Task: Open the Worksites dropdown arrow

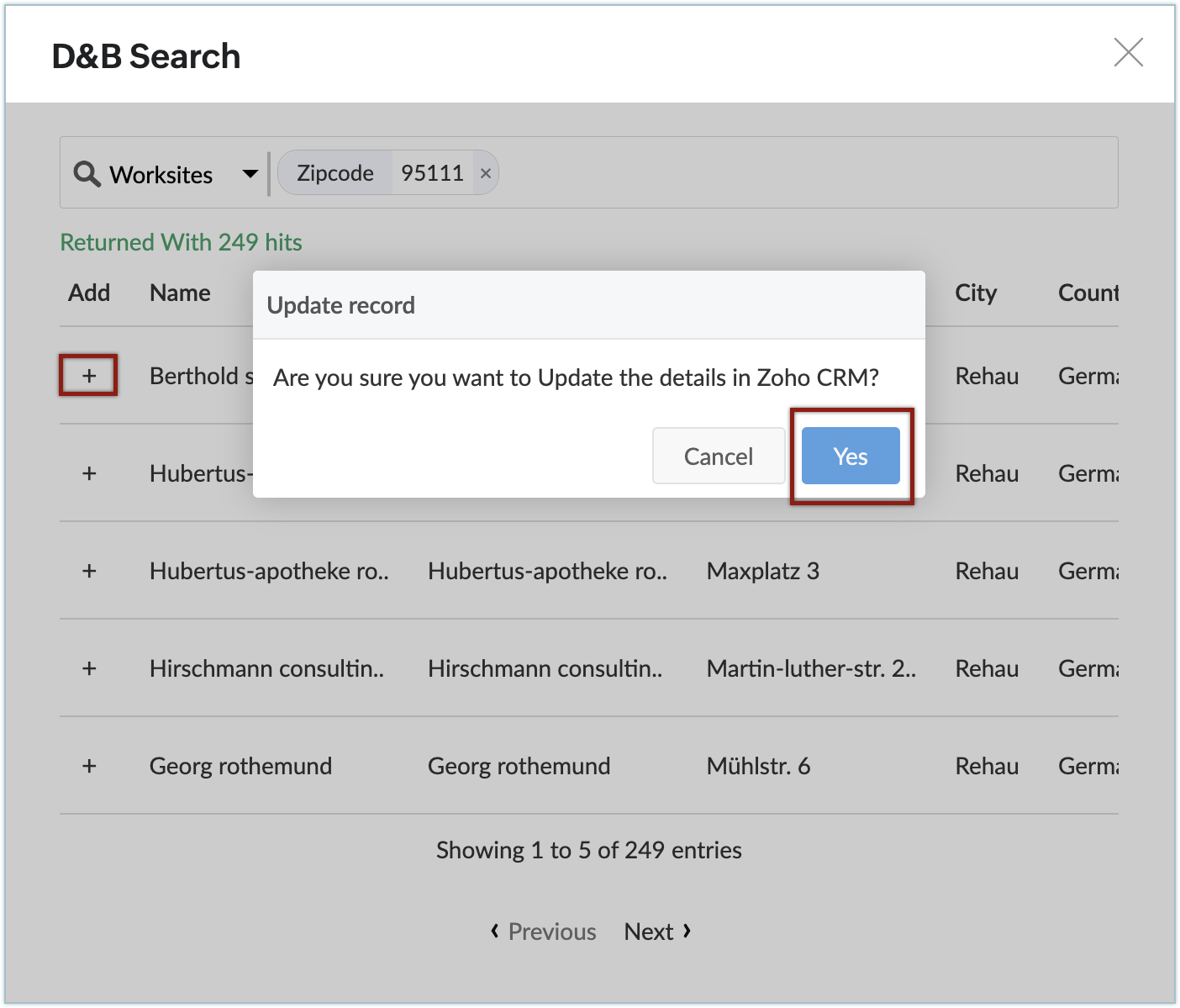Action: tap(250, 174)
